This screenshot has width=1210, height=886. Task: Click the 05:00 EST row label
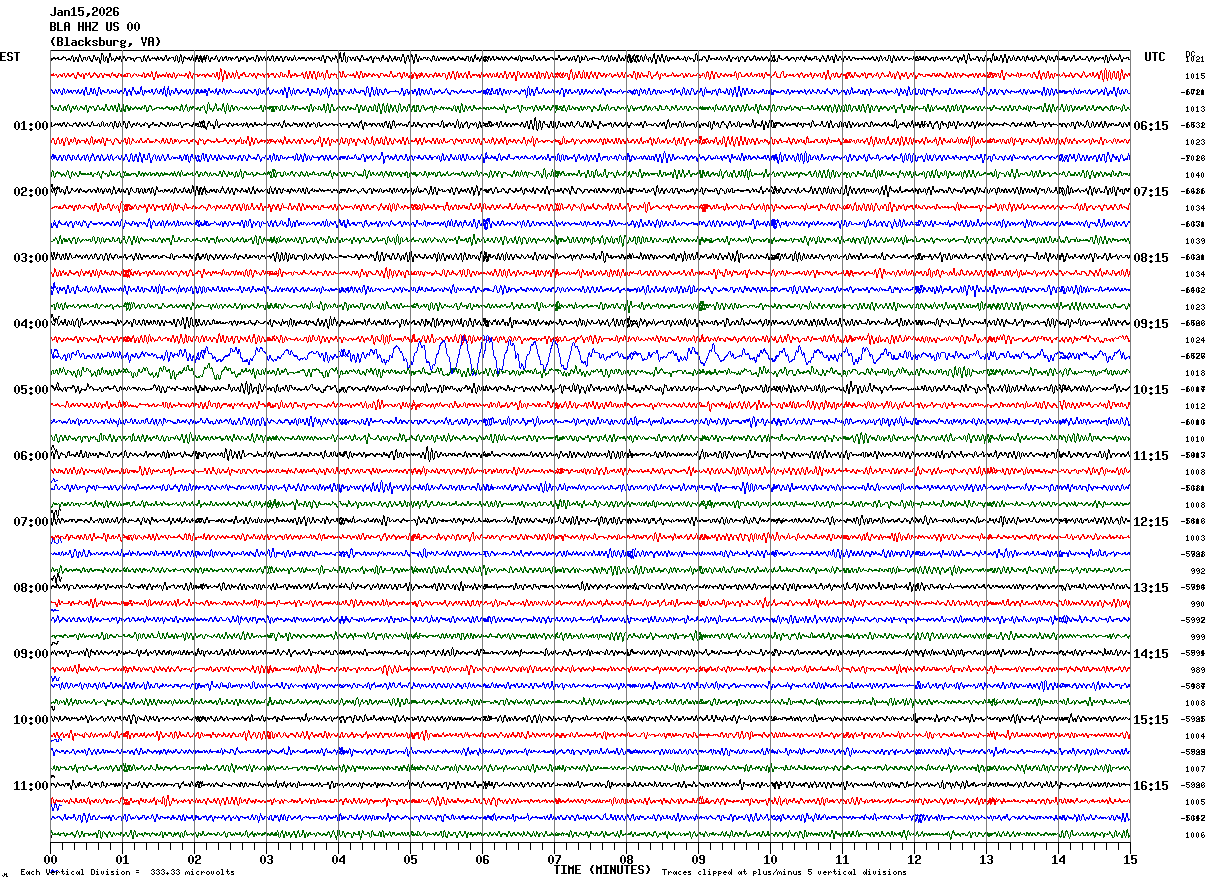[x=31, y=390]
